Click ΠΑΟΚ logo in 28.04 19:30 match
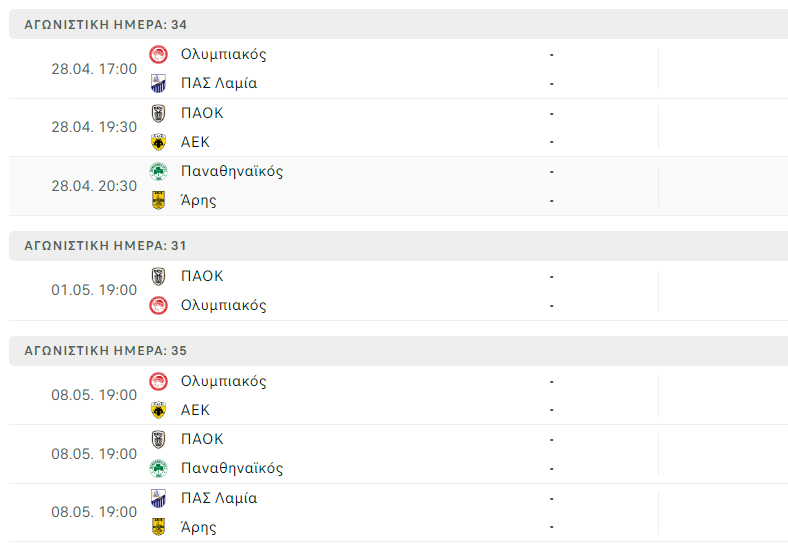Image resolution: width=788 pixels, height=544 pixels. [158, 113]
